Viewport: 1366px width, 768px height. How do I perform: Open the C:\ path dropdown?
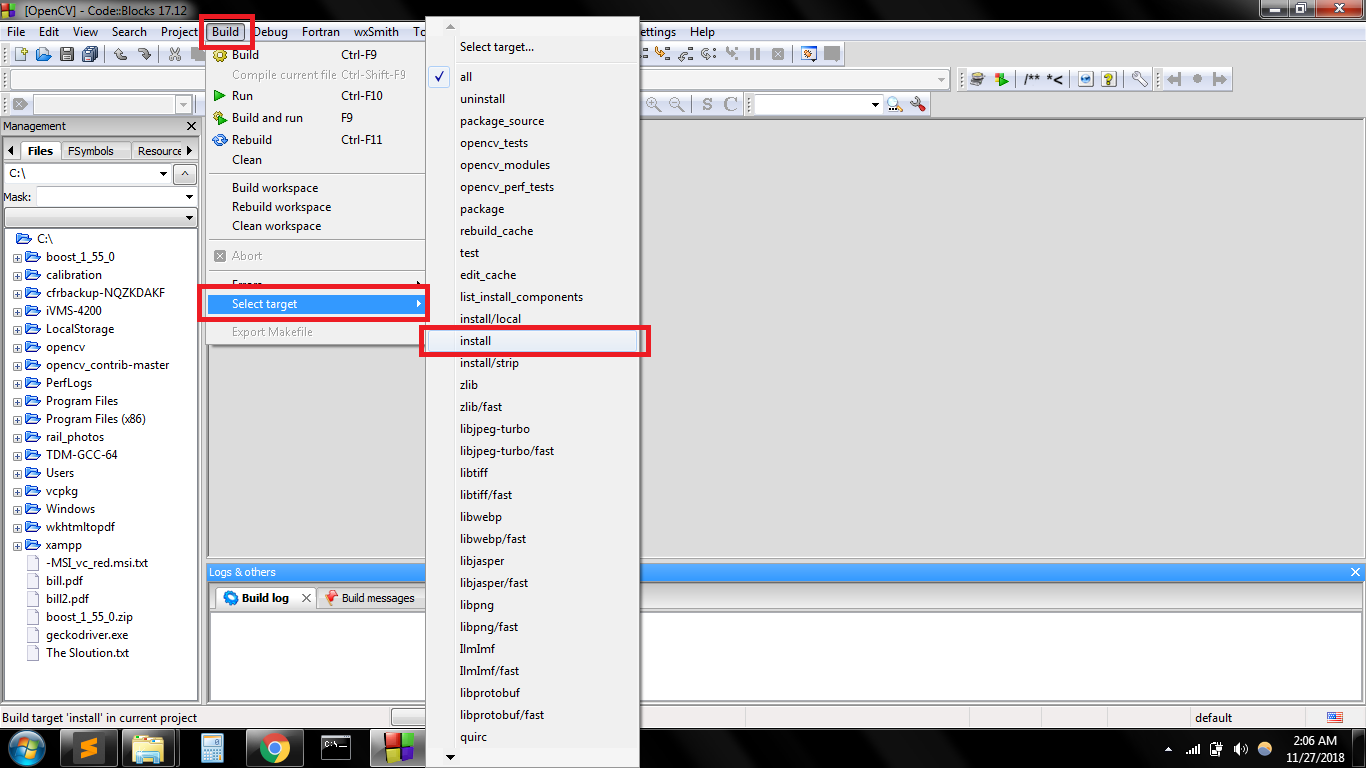(x=164, y=174)
